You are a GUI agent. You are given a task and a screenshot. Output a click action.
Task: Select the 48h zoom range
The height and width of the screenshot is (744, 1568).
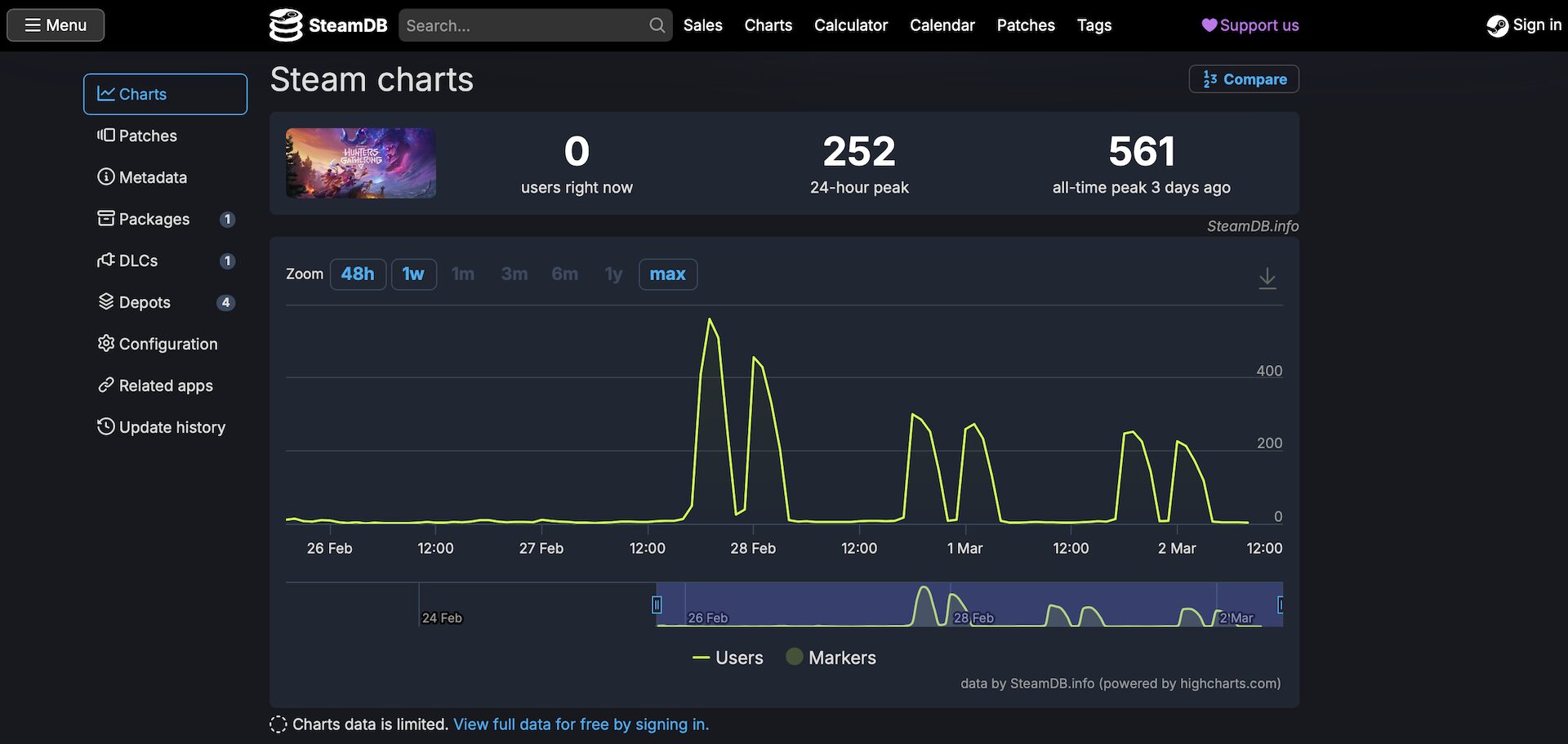tap(358, 274)
